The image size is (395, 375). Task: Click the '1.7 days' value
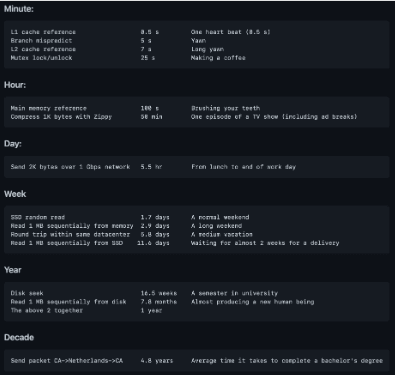click(x=155, y=217)
